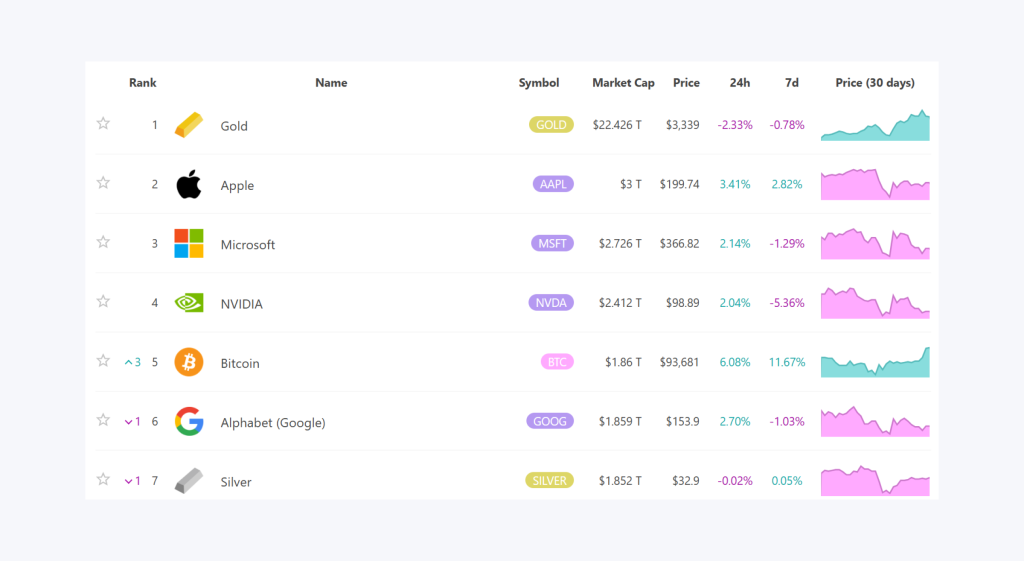
Task: Sort by Price column header
Action: point(686,83)
